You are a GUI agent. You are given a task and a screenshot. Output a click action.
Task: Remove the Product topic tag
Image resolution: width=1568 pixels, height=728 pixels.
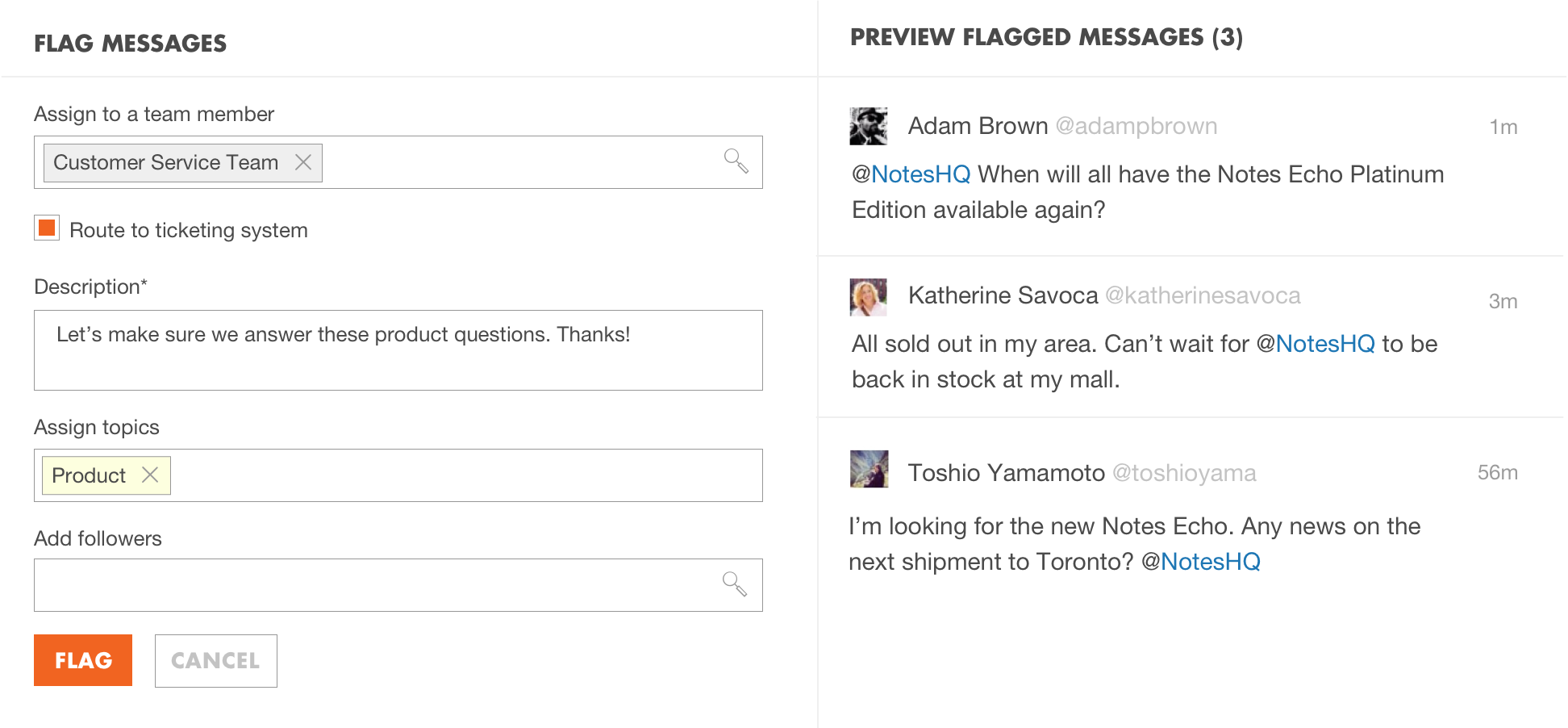[150, 475]
